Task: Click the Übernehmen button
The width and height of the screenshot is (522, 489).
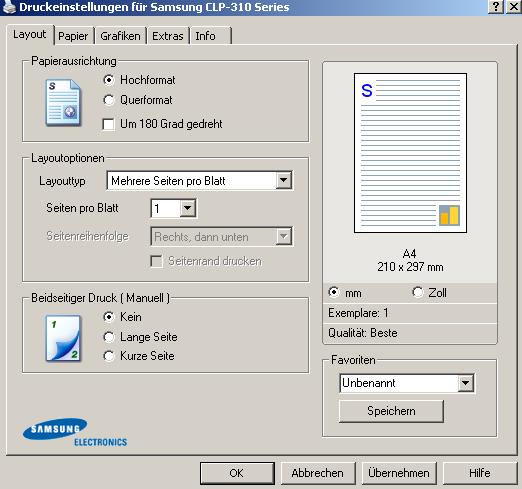Action: click(399, 473)
